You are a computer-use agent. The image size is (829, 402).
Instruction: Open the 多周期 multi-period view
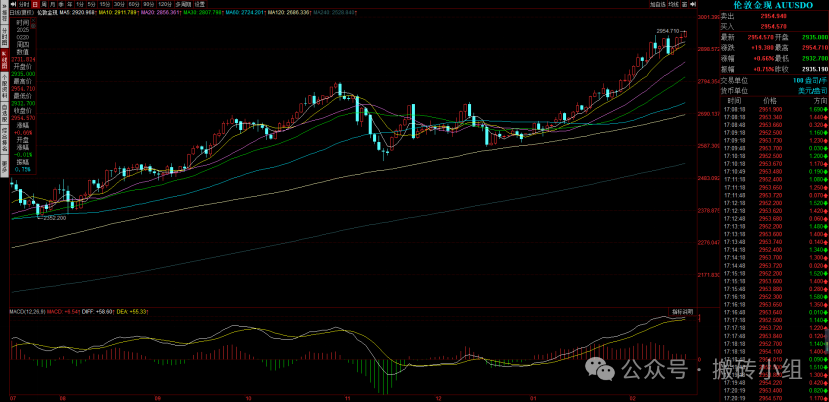[x=184, y=4]
